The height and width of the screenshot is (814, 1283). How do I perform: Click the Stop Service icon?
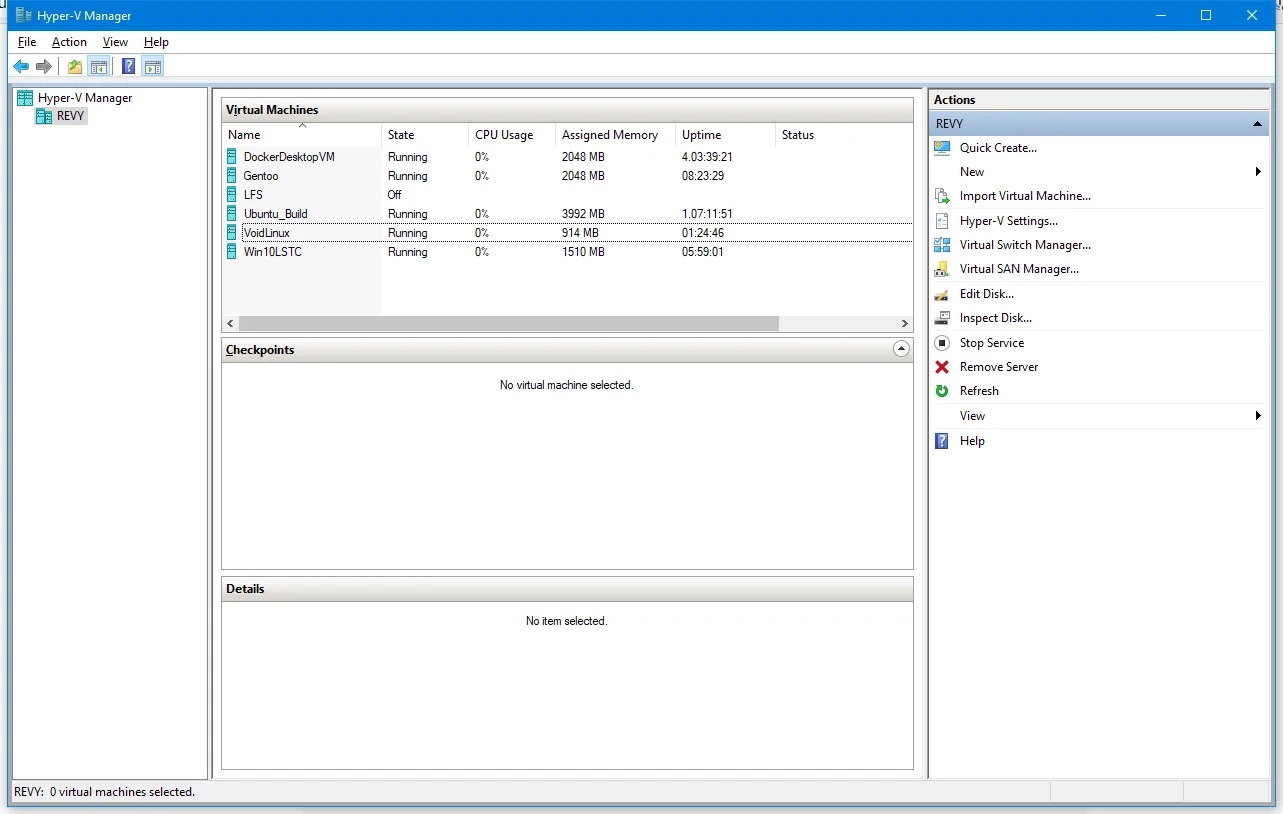(942, 343)
